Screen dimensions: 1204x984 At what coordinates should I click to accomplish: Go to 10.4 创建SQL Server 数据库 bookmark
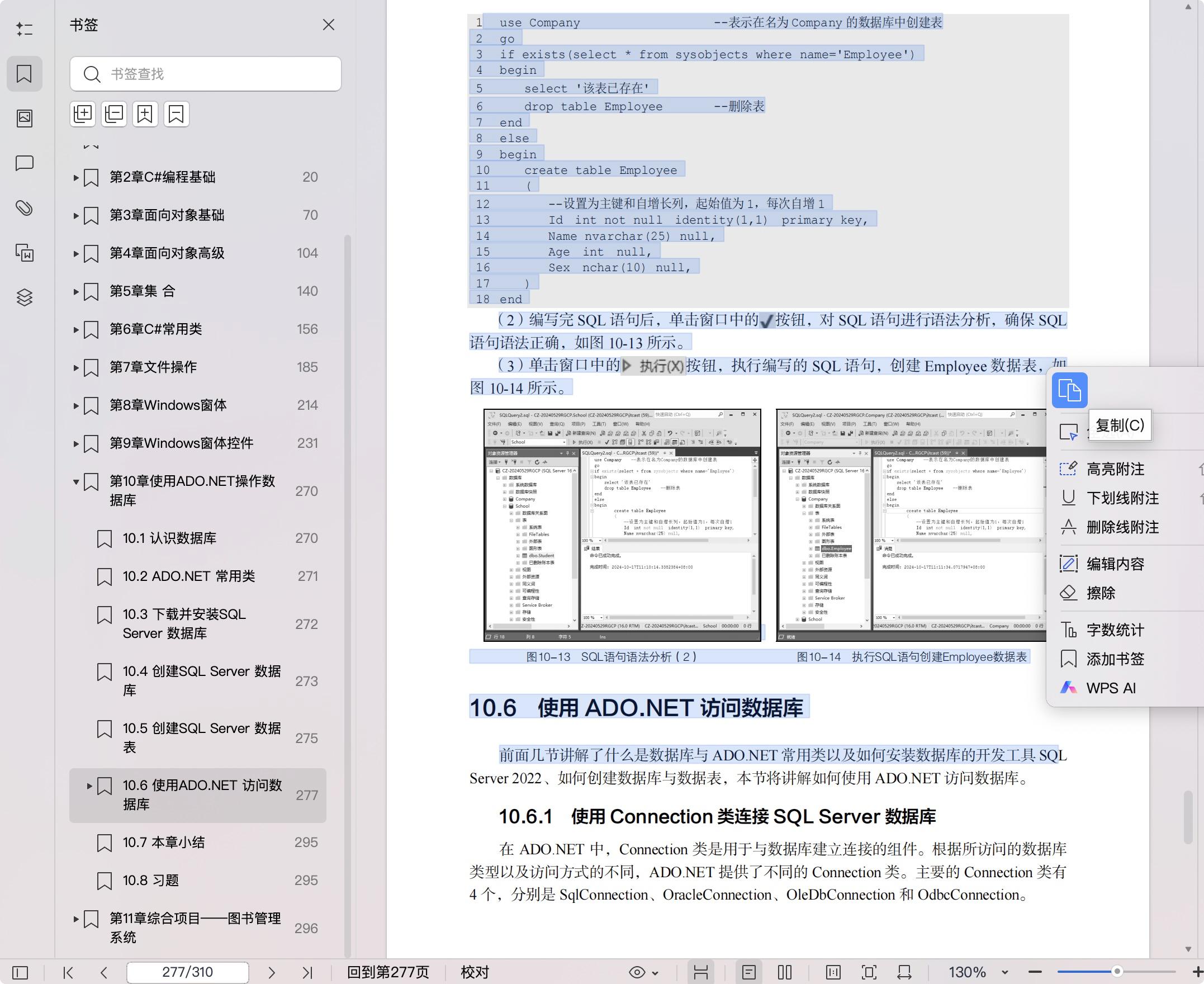pyautogui.click(x=197, y=681)
